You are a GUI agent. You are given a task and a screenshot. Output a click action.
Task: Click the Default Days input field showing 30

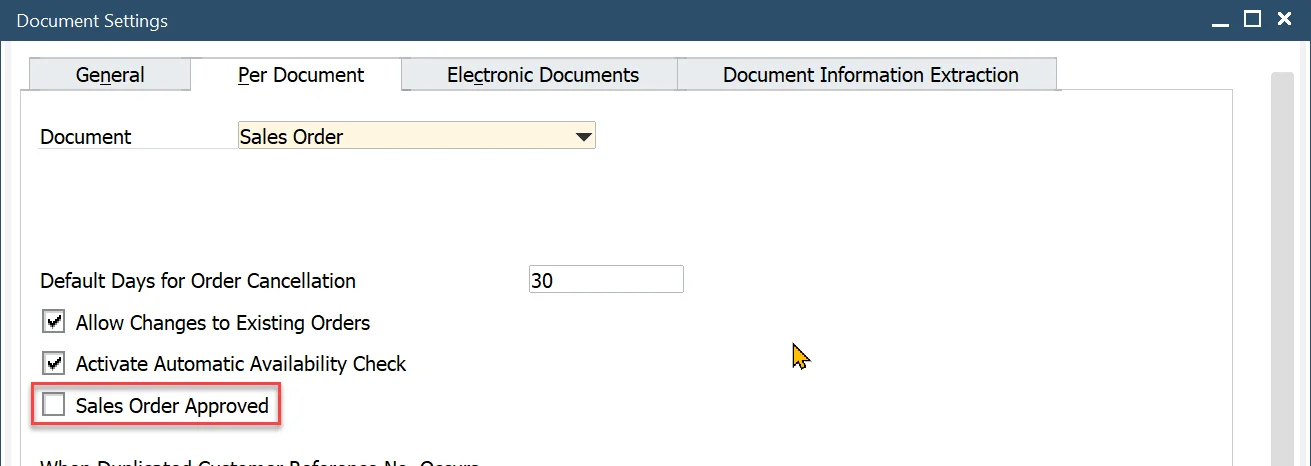click(x=605, y=280)
